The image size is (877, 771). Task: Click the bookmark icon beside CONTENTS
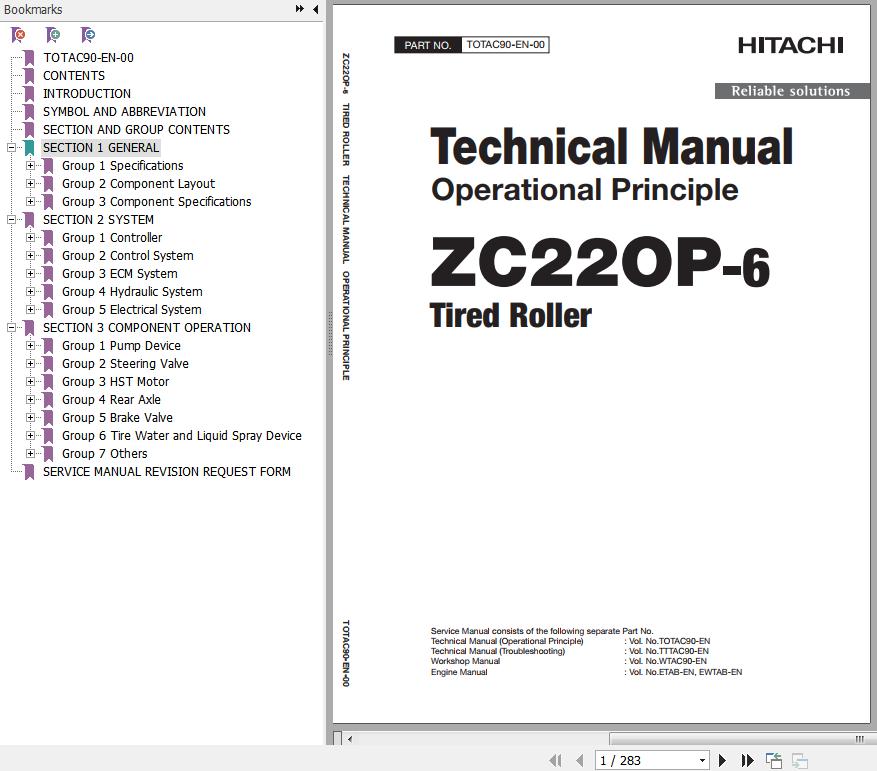[x=29, y=76]
